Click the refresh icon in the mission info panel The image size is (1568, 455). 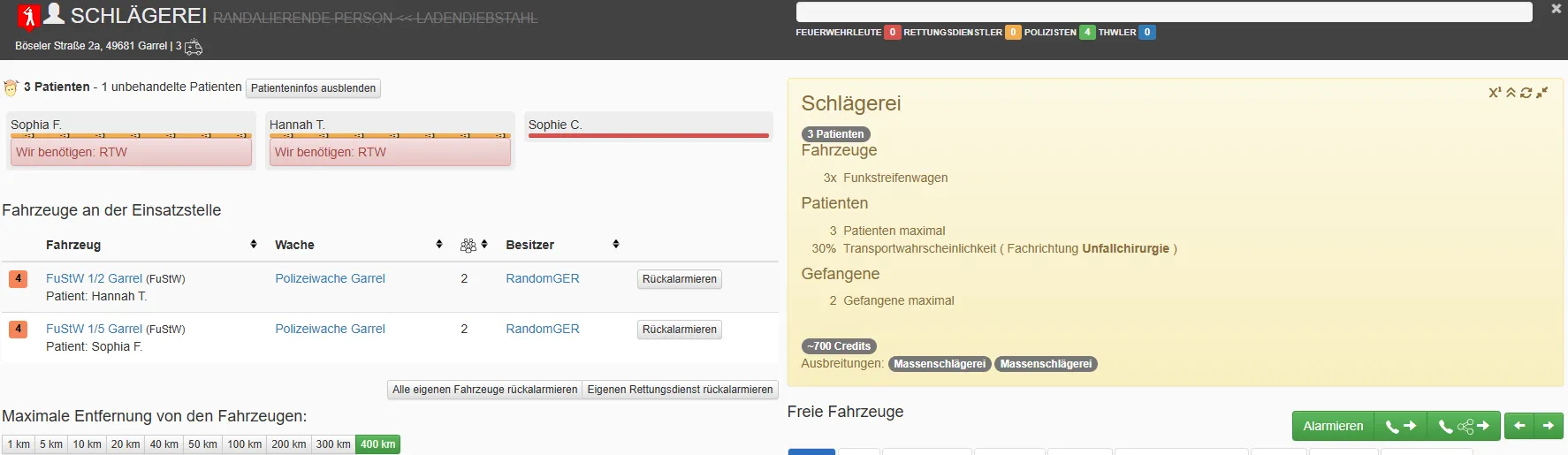pyautogui.click(x=1526, y=93)
